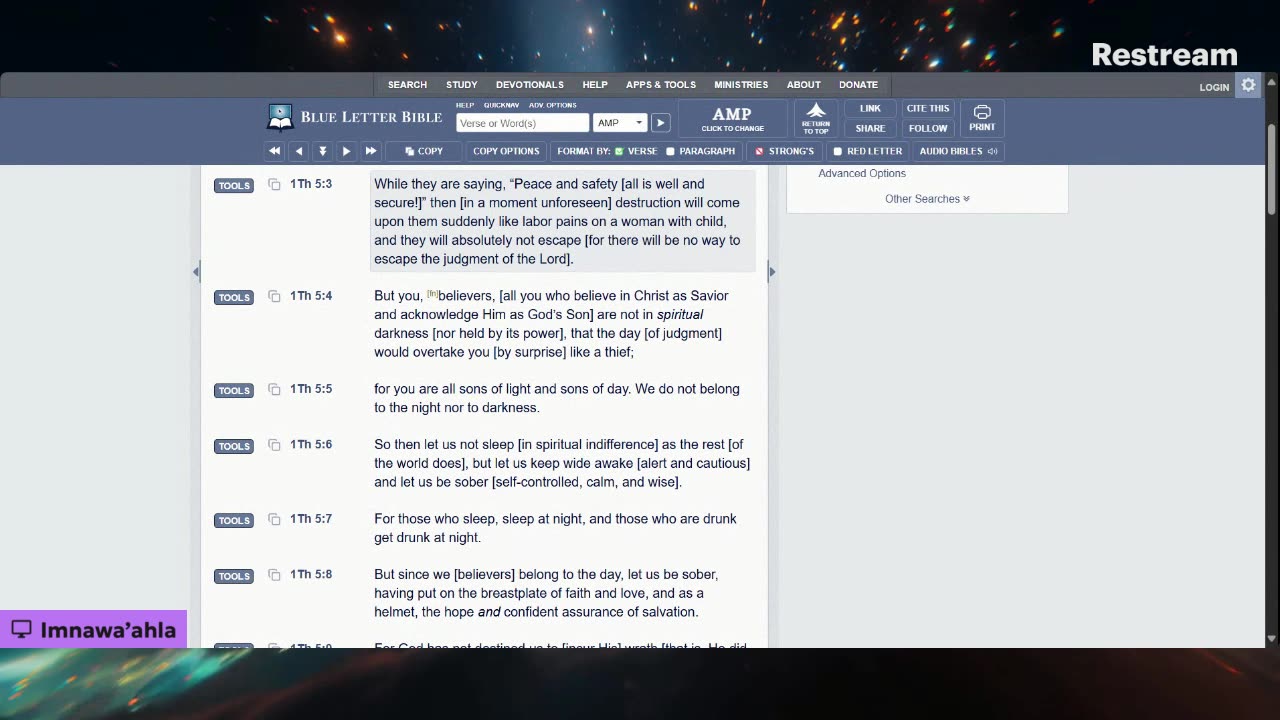Click the copy icon beside 1Th 5:6
This screenshot has width=1280, height=720.
[274, 445]
